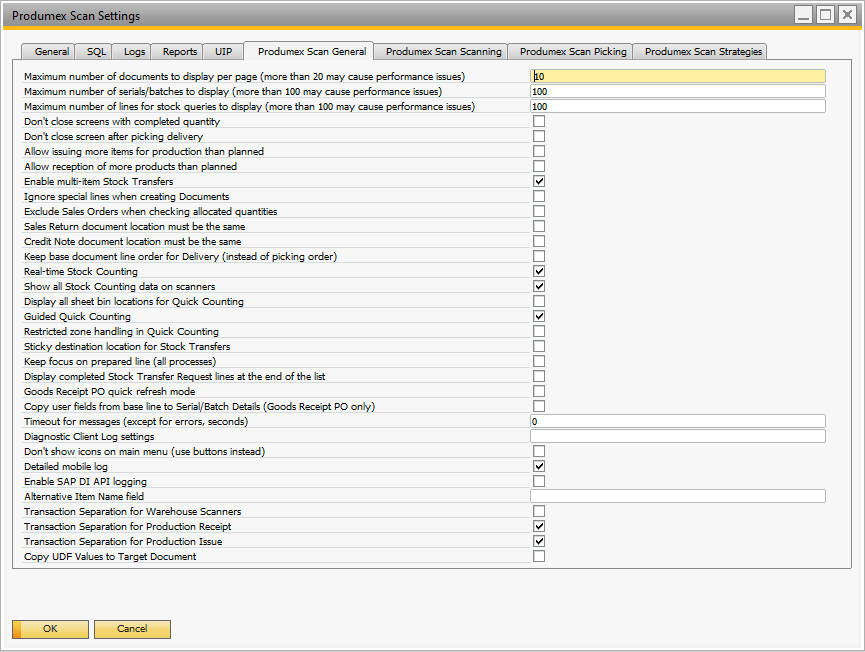Maximize the Produmex Scan Settings window
This screenshot has width=865, height=652.
[x=825, y=15]
